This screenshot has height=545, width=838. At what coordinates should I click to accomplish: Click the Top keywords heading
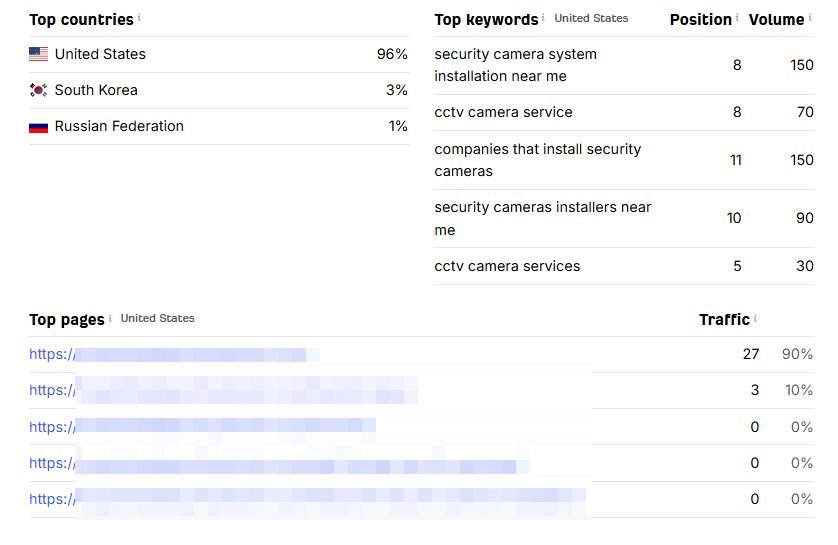click(486, 20)
